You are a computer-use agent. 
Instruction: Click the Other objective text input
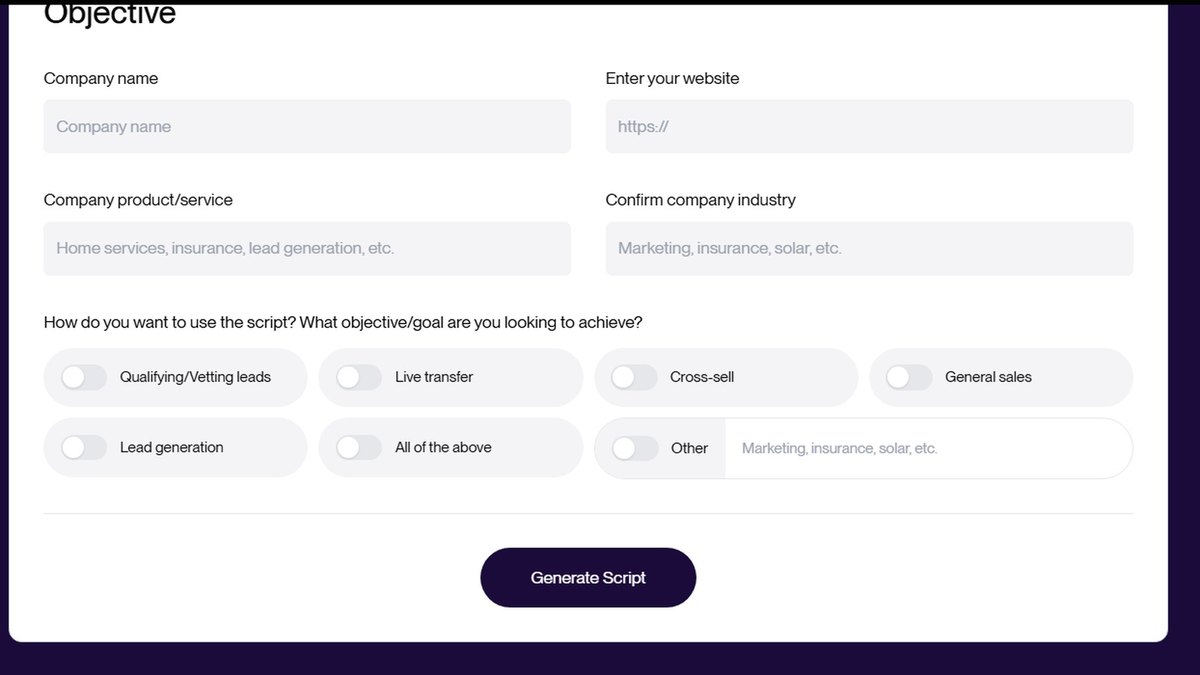pos(928,448)
